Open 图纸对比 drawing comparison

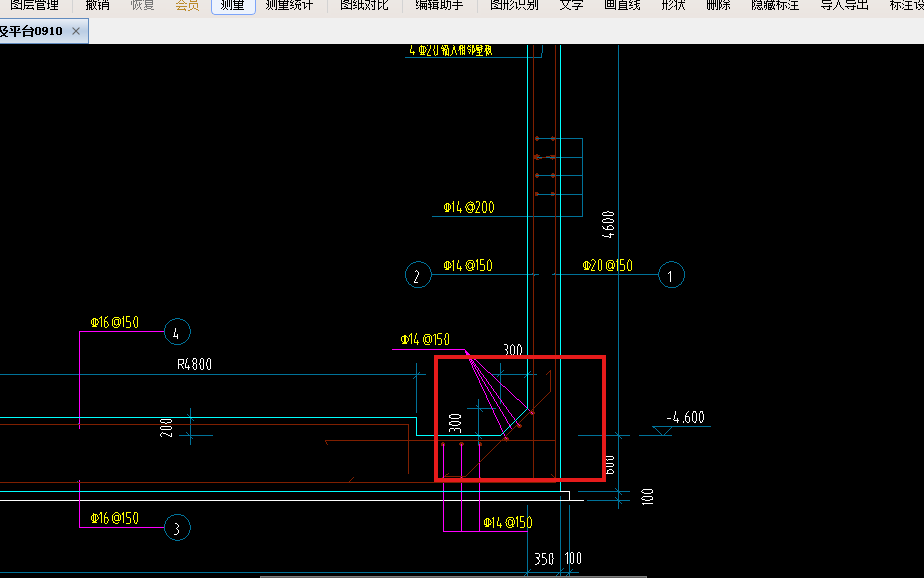[364, 6]
